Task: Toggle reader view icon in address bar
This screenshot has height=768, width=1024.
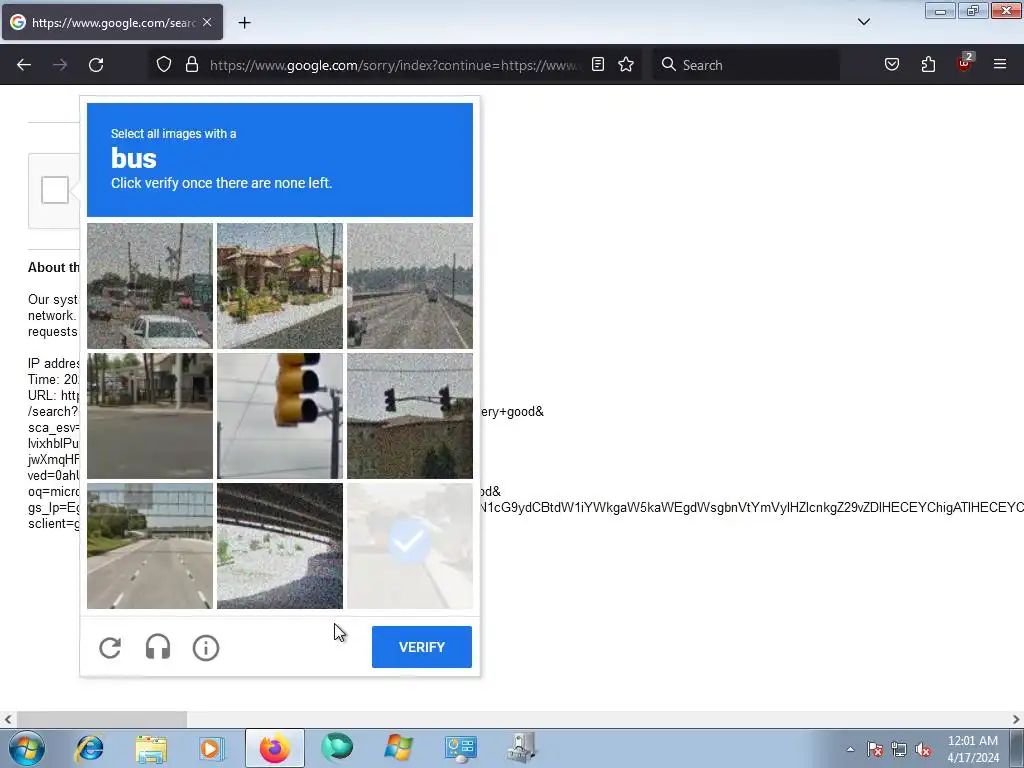Action: point(598,64)
